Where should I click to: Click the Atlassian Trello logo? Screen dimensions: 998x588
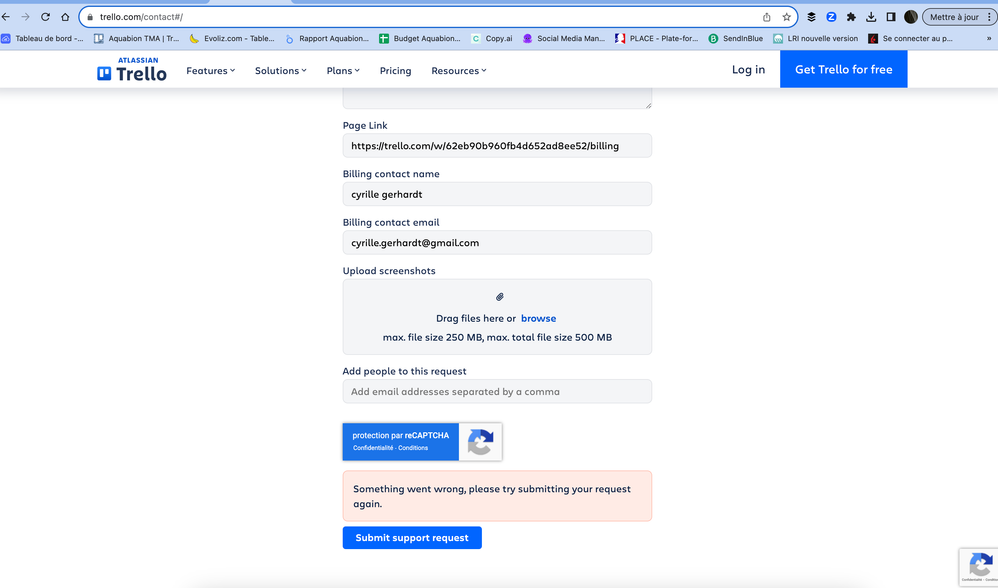pos(132,70)
